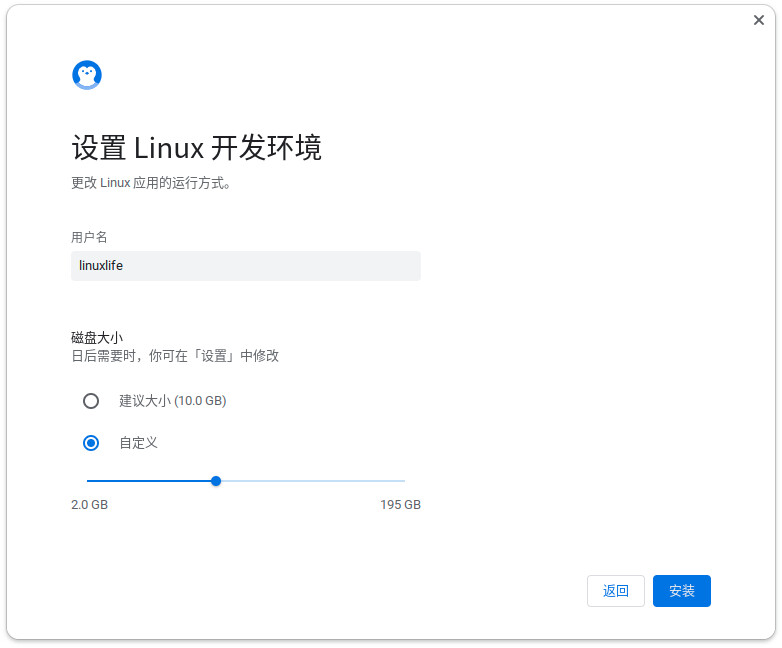Click the 用户名 field label

coord(89,237)
